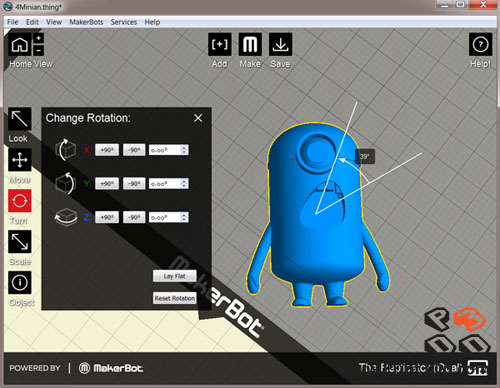Rotate Z axis by -90°
Screen dimensions: 500x388
tap(134, 217)
